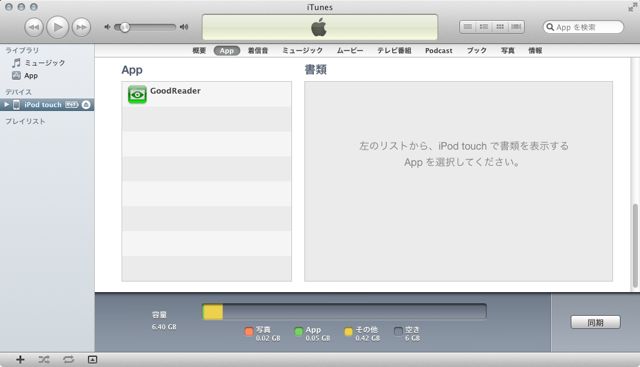Image resolution: width=640 pixels, height=367 pixels.
Task: Click the plus add playlist button
Action: pos(20,359)
